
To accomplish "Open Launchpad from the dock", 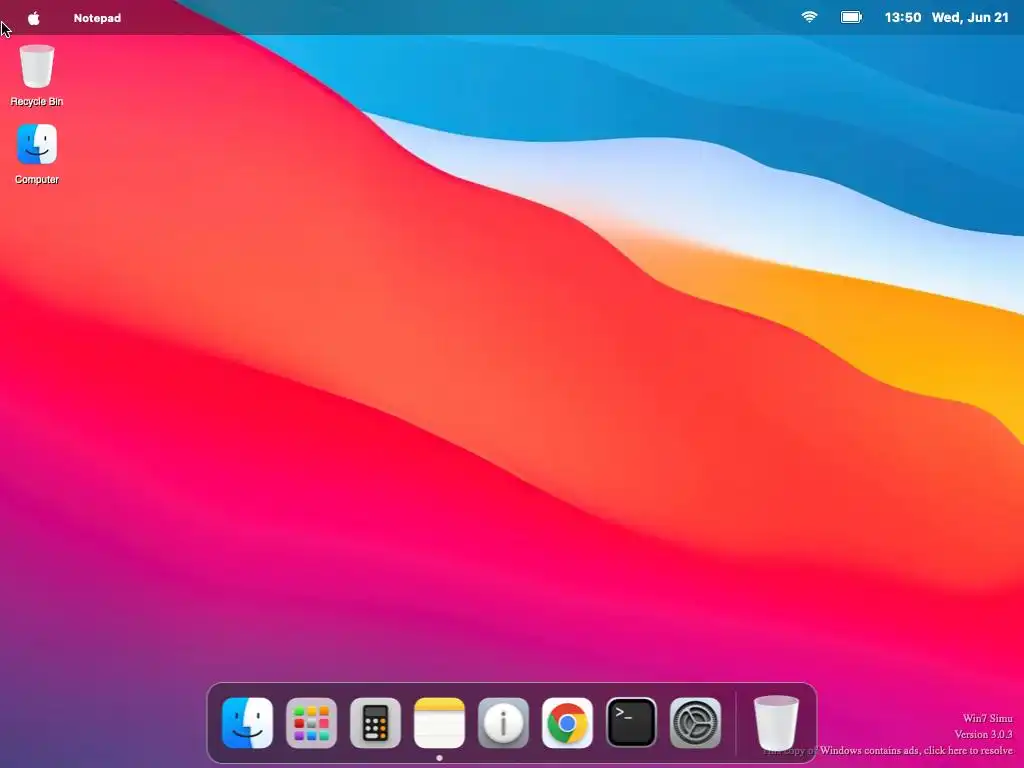I will pos(312,723).
